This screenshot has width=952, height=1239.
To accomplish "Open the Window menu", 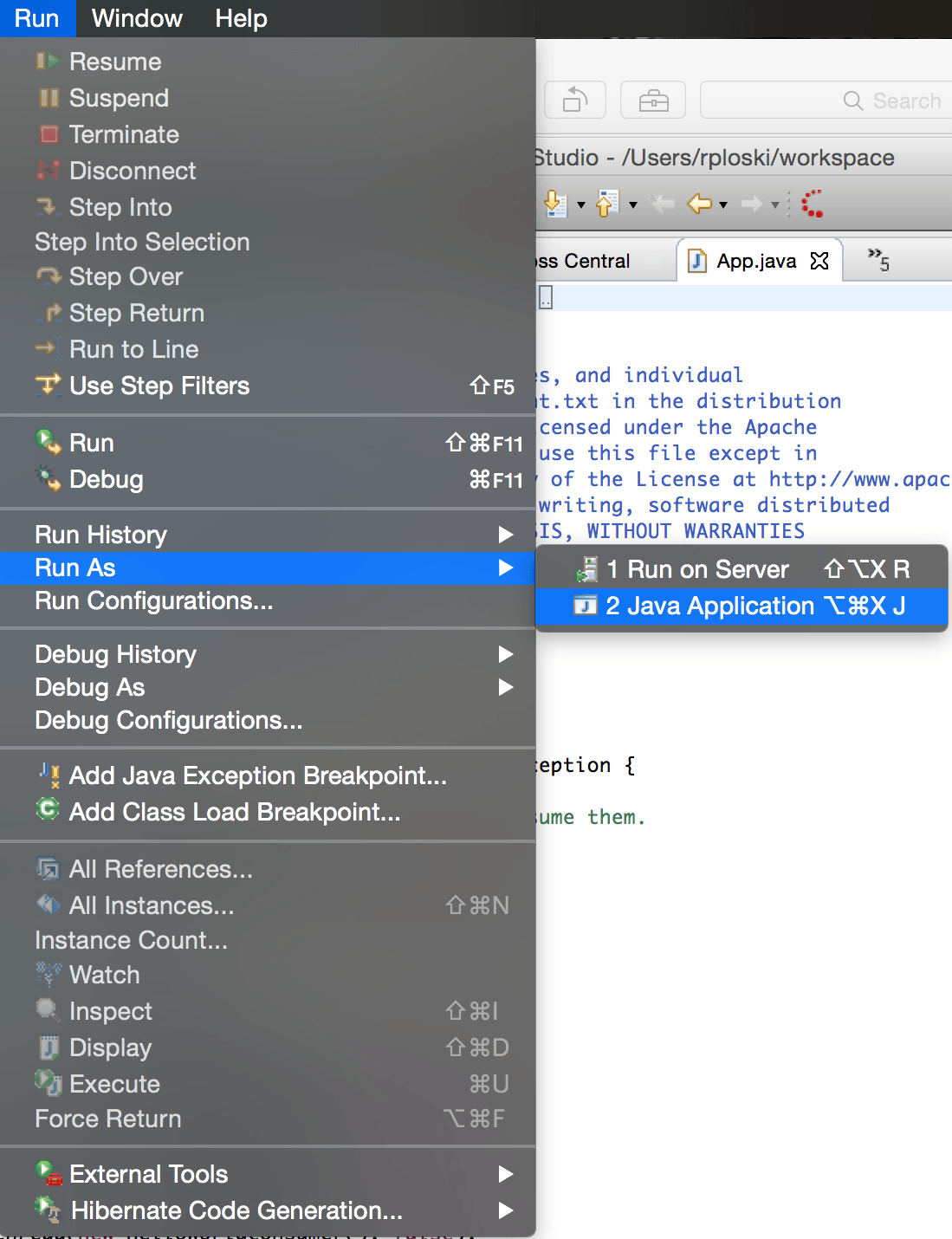I will [x=137, y=18].
